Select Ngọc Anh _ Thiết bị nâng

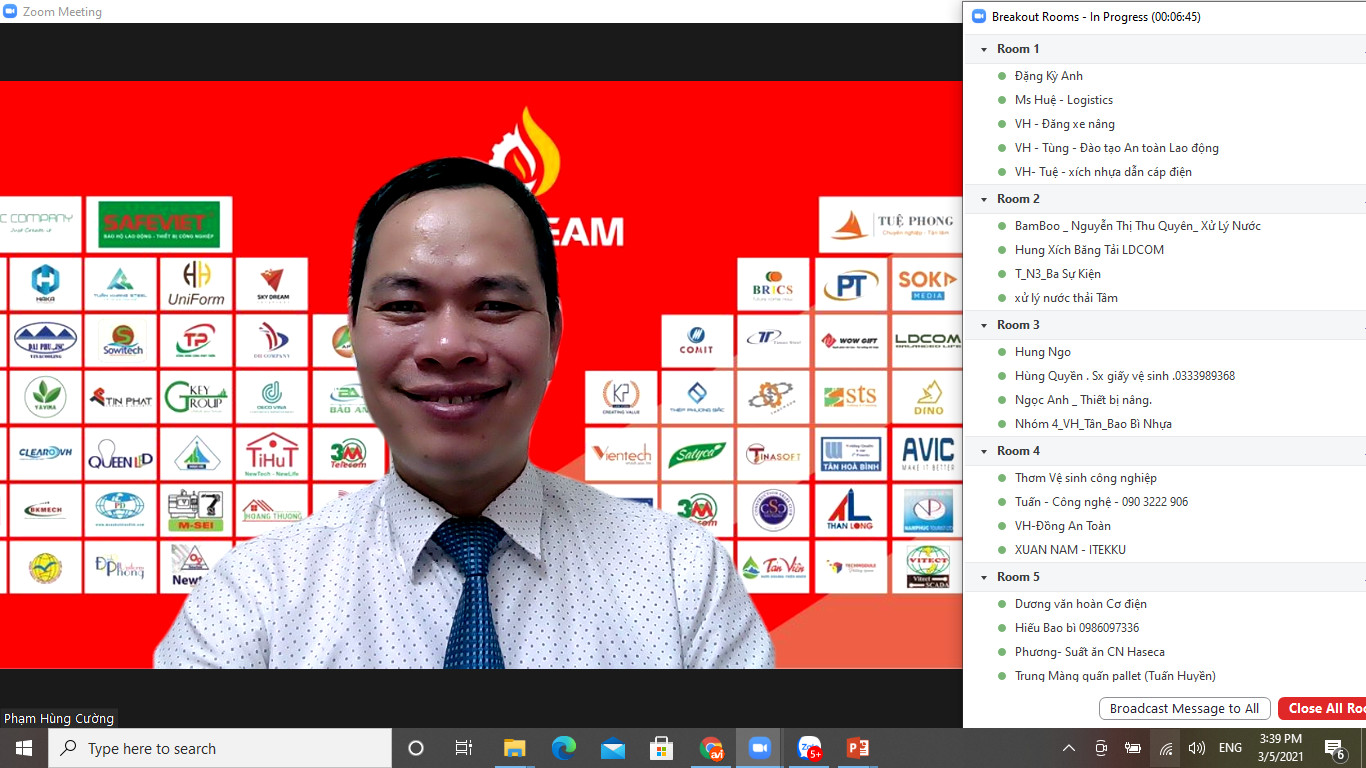(1084, 400)
